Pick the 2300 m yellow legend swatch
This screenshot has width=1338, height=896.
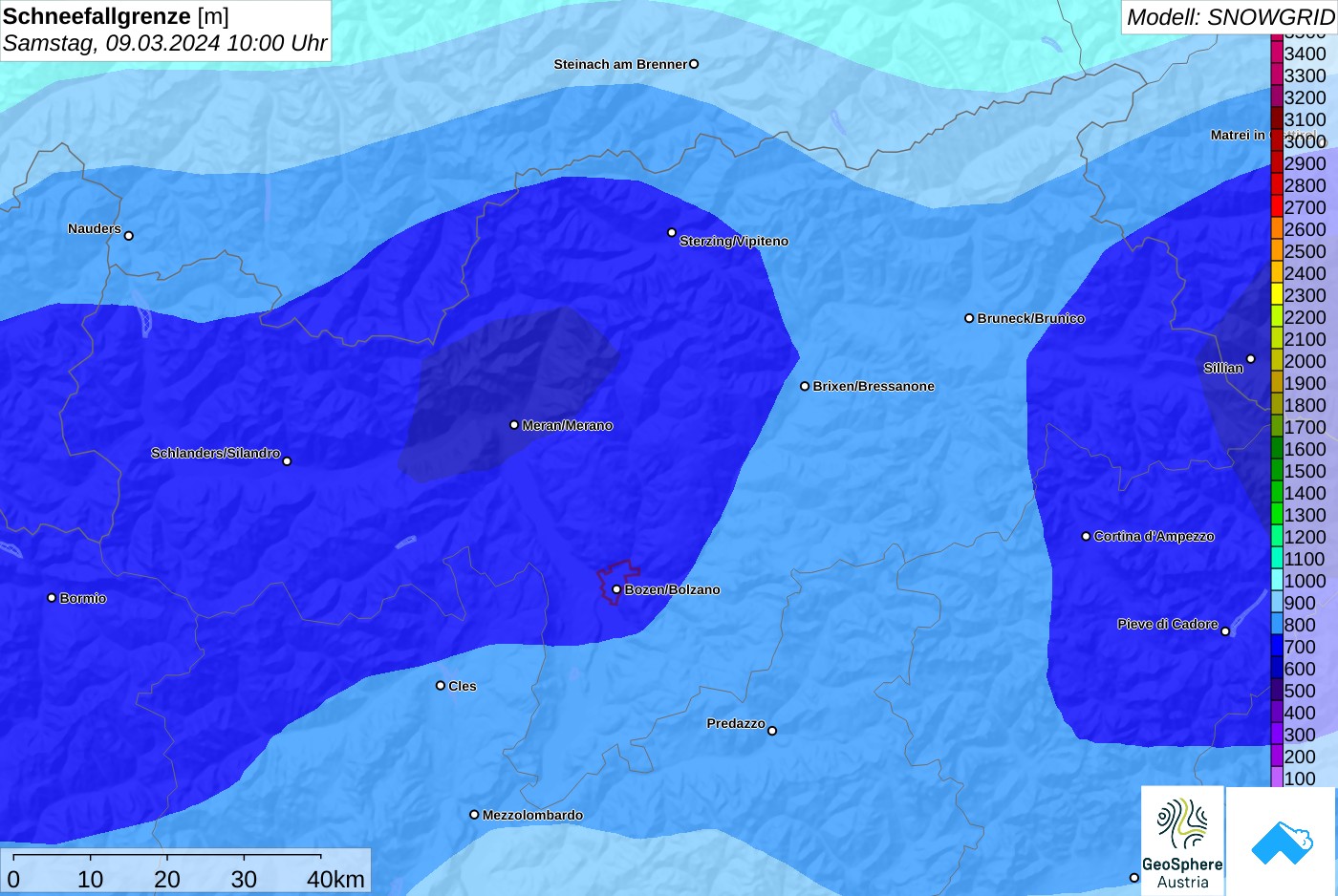(x=1277, y=295)
